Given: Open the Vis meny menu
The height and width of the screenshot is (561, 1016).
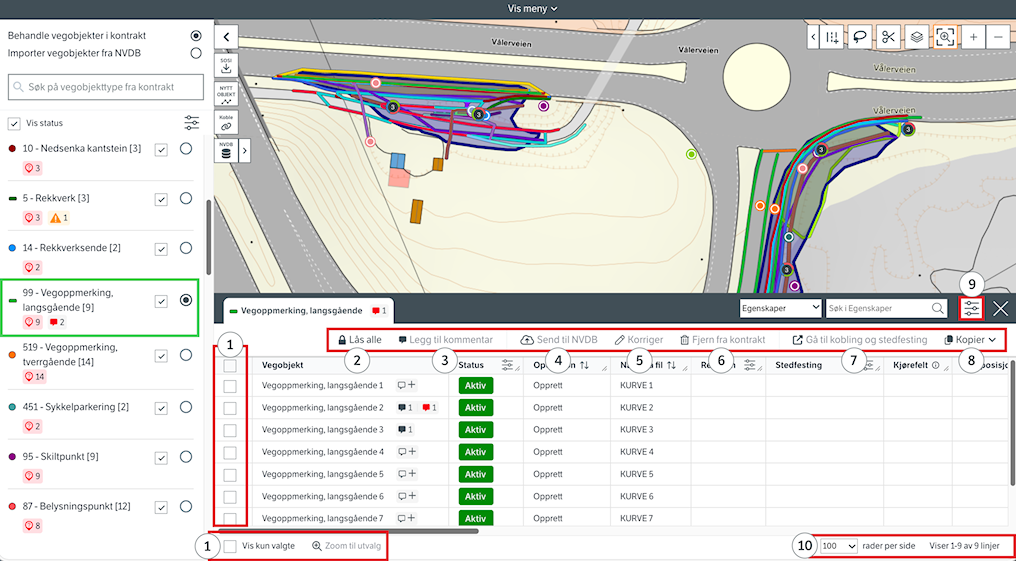Looking at the screenshot, I should click(532, 8).
